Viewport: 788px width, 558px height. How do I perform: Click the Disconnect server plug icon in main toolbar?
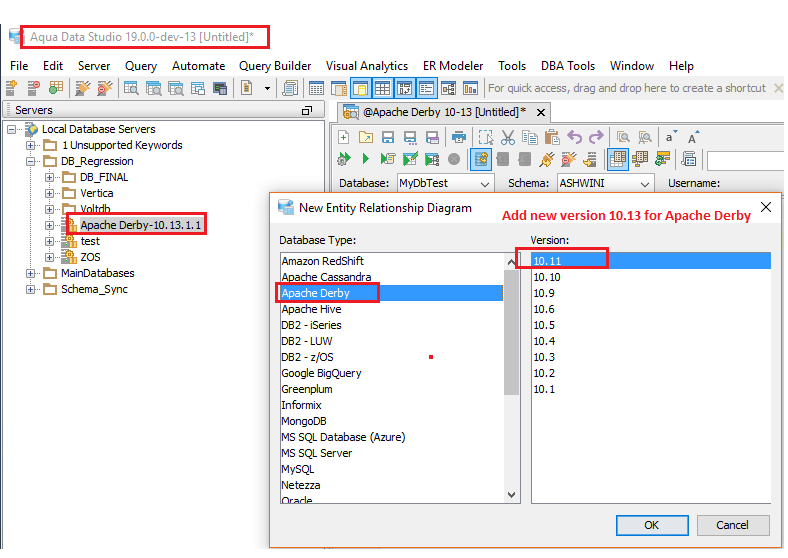(x=105, y=88)
